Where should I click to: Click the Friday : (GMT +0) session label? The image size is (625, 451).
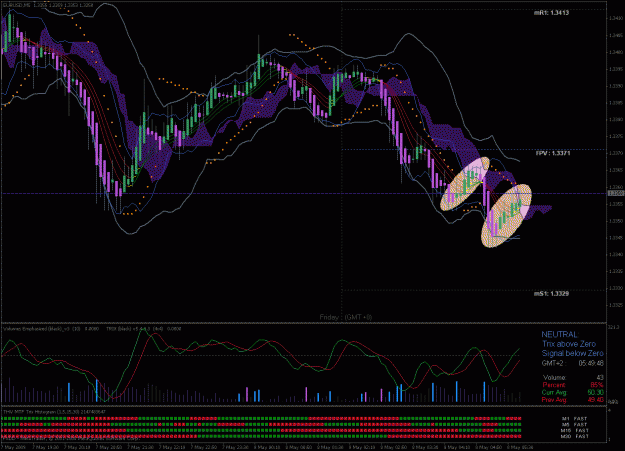[346, 317]
